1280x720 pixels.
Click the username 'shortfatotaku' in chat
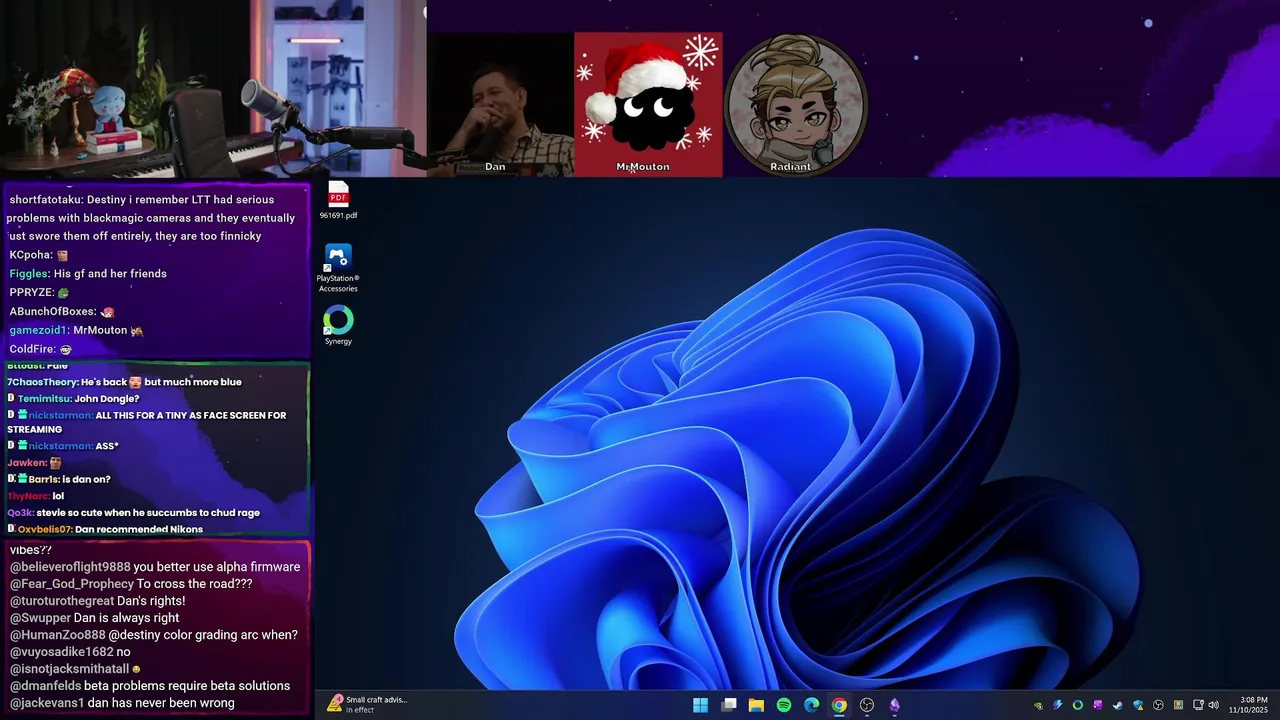click(45, 199)
